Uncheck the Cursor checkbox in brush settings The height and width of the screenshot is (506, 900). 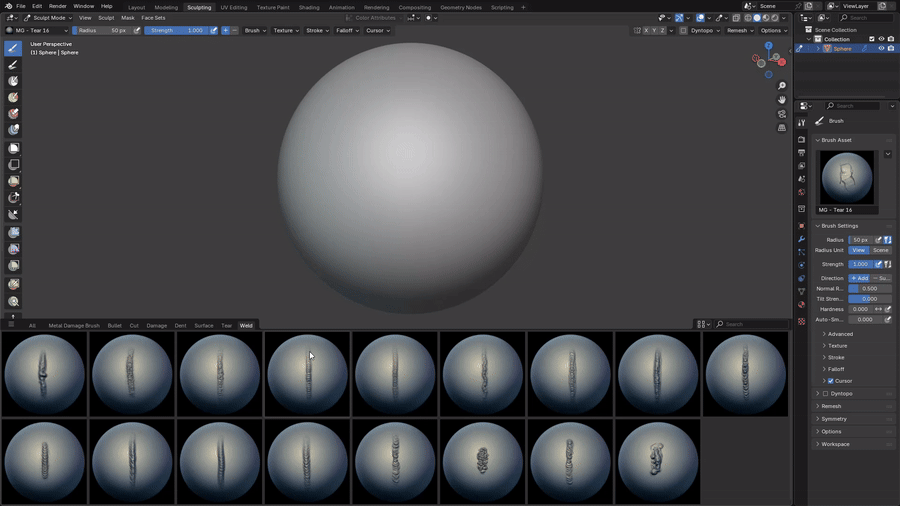[x=831, y=381]
